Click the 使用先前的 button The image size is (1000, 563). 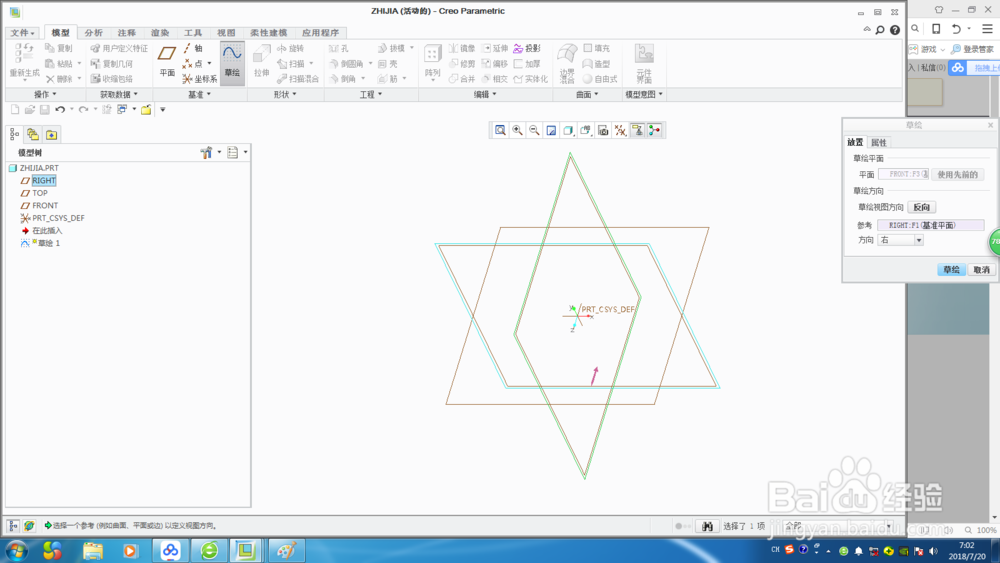957,174
